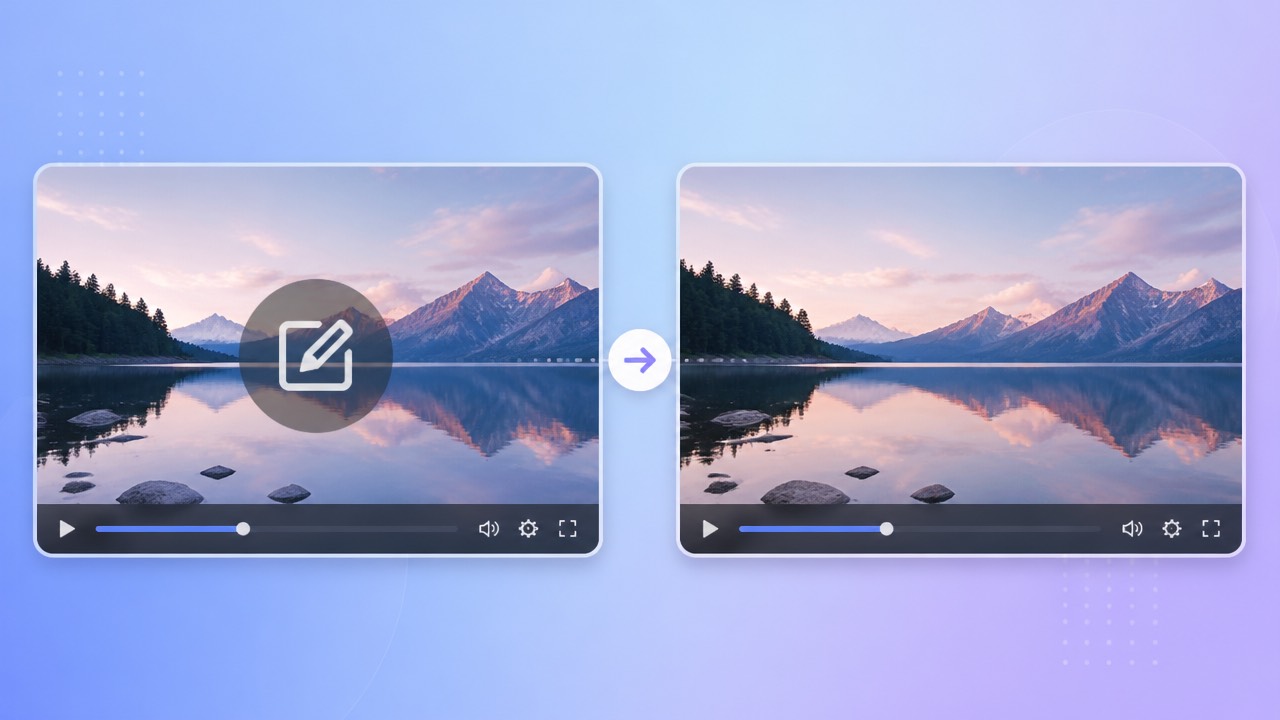Click the edit pencil overlay on left video
The width and height of the screenshot is (1280, 720).
316,355
